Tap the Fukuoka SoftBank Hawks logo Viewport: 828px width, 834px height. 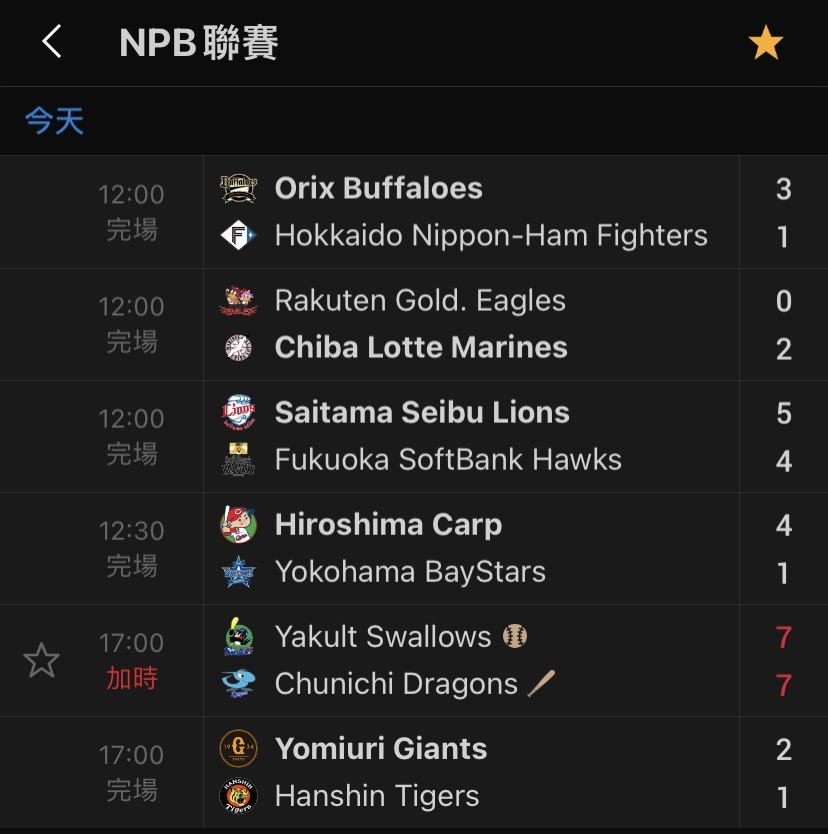coord(238,459)
